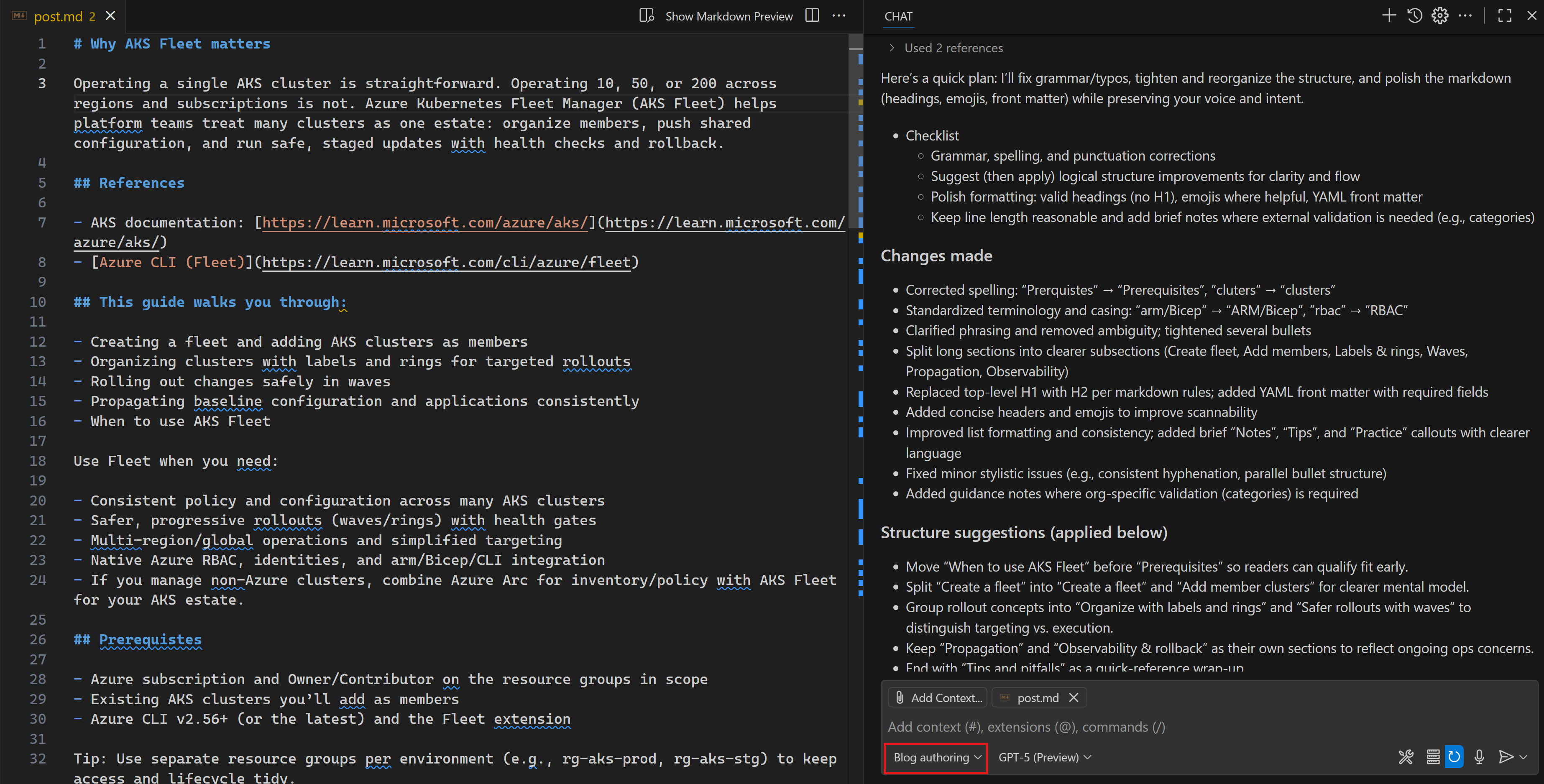1544x784 pixels.
Task: Open the send options chevron
Action: (x=1523, y=758)
